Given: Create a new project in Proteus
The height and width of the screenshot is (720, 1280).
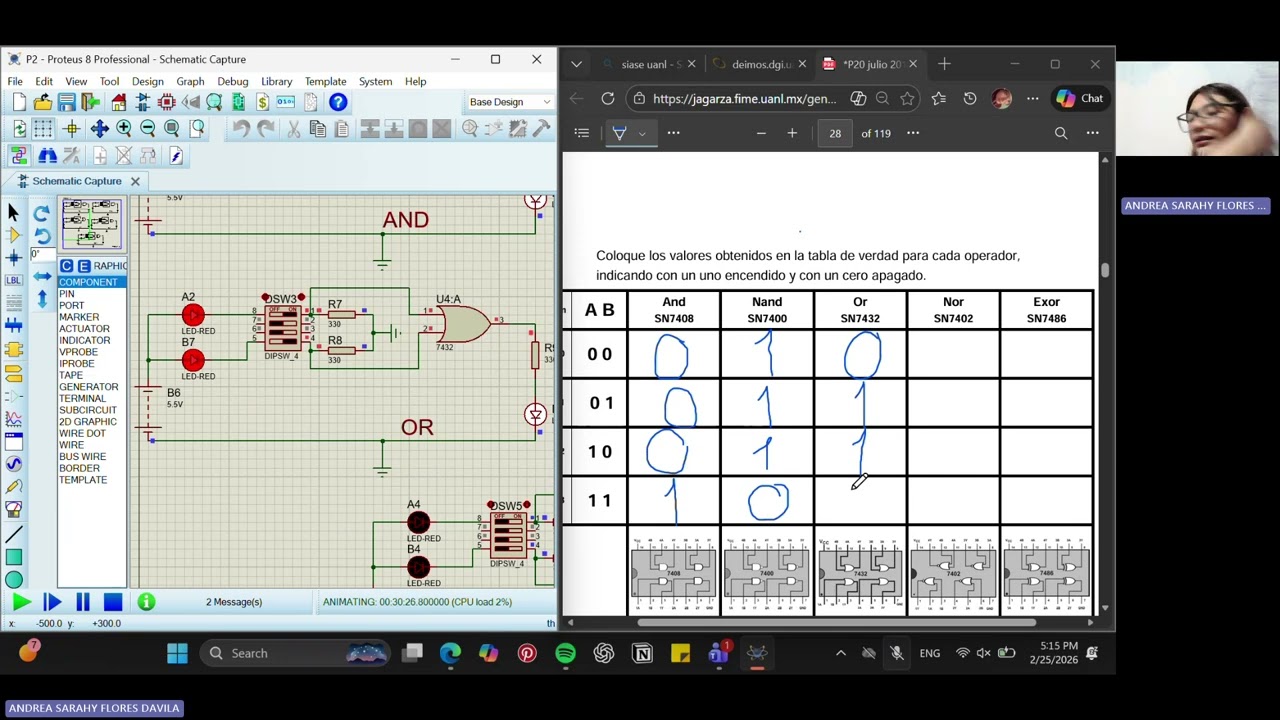Looking at the screenshot, I should (x=19, y=102).
